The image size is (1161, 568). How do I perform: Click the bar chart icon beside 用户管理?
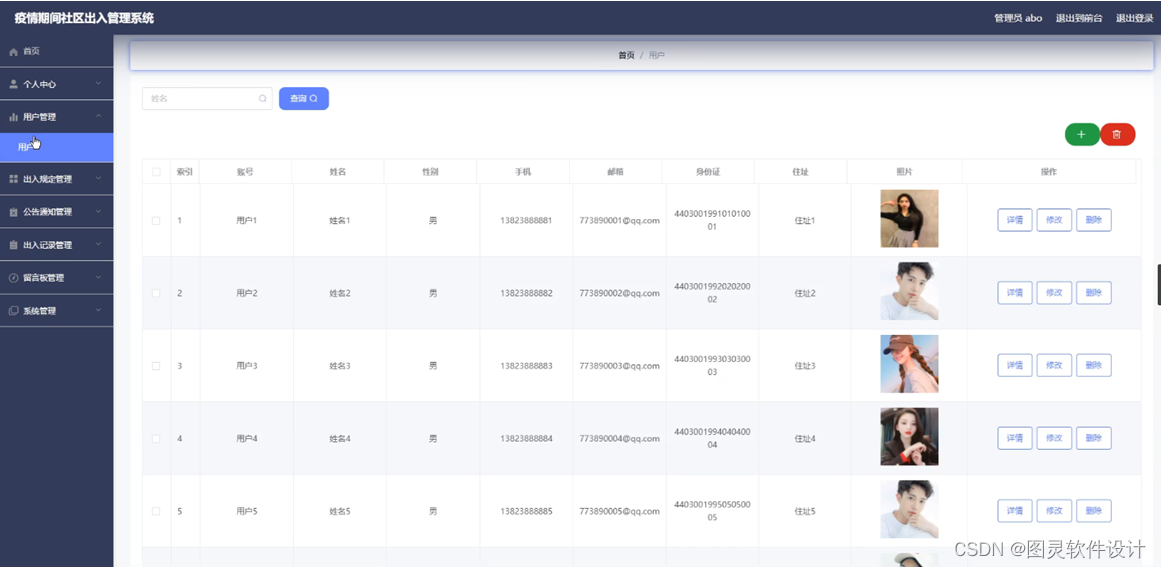click(x=13, y=117)
